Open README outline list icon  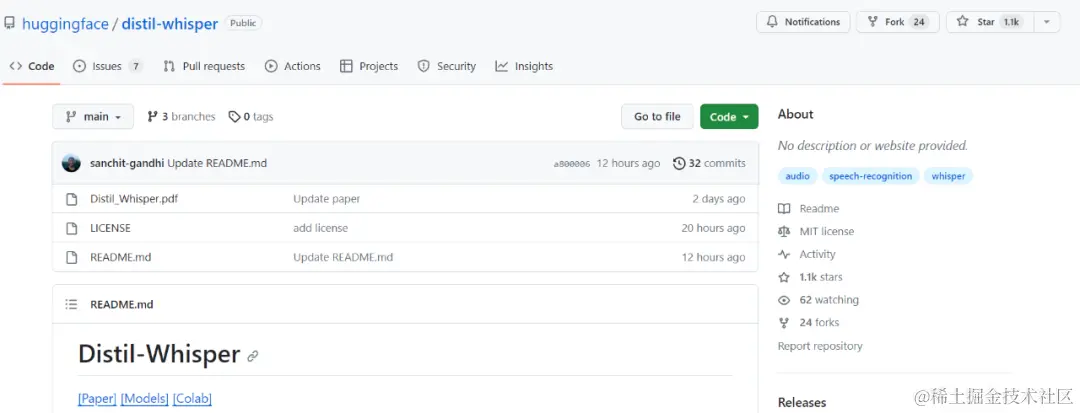(71, 304)
